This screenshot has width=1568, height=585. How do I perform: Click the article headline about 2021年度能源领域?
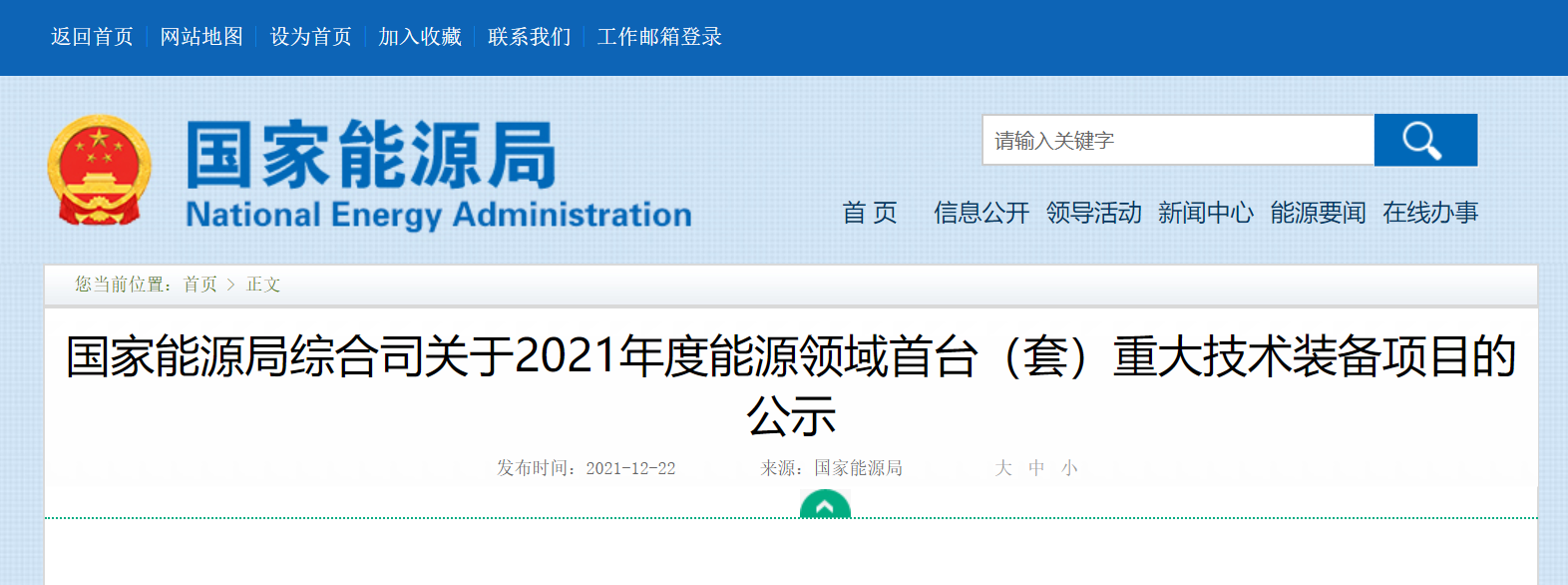(791, 385)
